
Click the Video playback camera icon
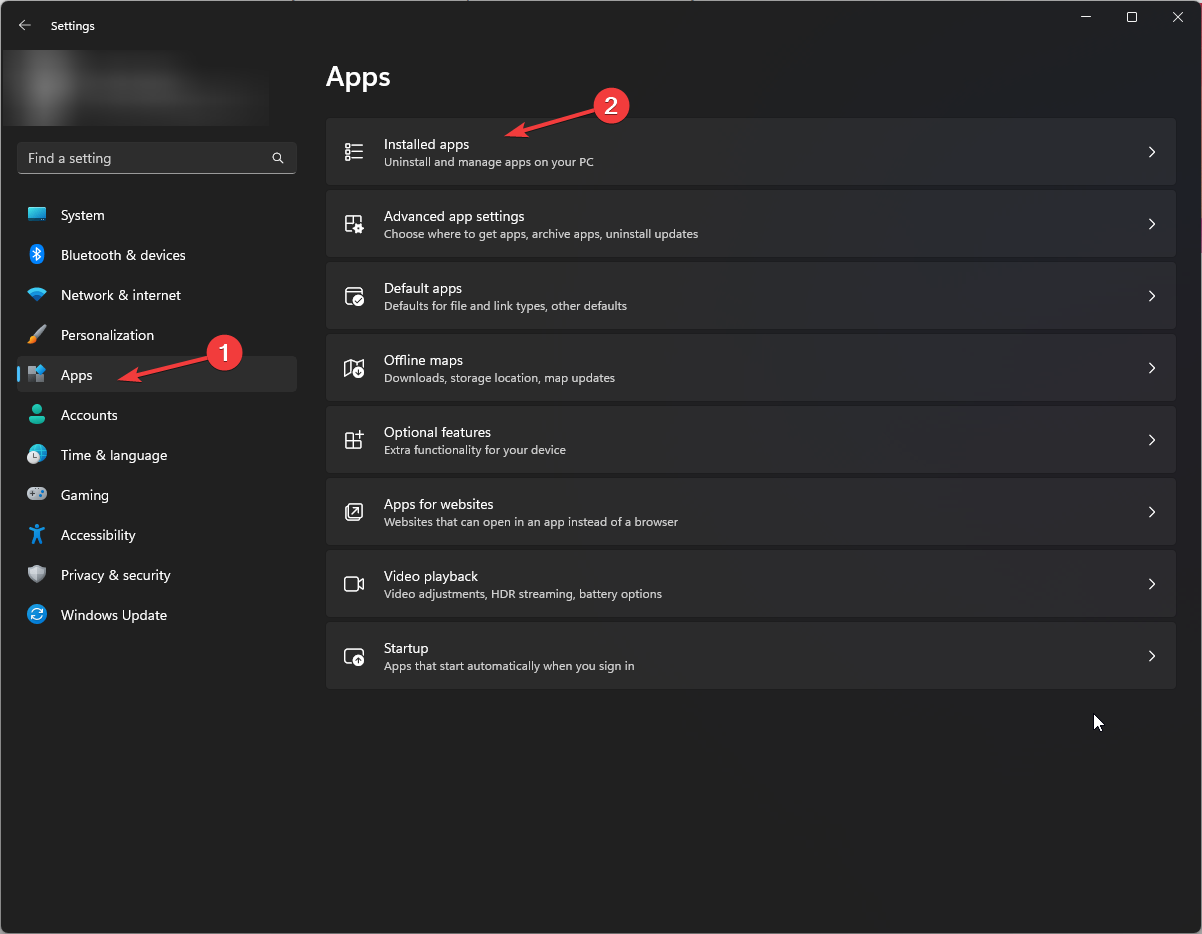click(x=354, y=584)
